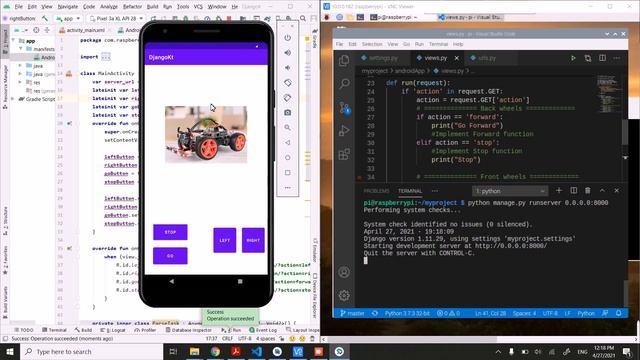Screen dimensions: 640x360
Task: Open VS Code Selection menu
Action: pos(372,44)
